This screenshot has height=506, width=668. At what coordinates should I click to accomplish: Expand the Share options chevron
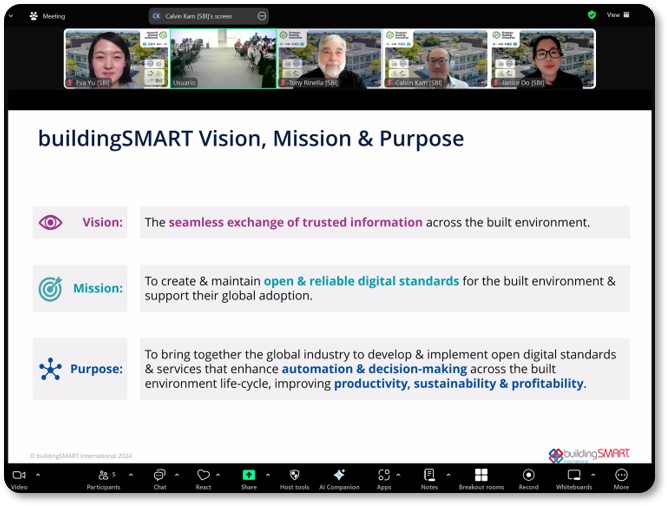click(x=268, y=474)
